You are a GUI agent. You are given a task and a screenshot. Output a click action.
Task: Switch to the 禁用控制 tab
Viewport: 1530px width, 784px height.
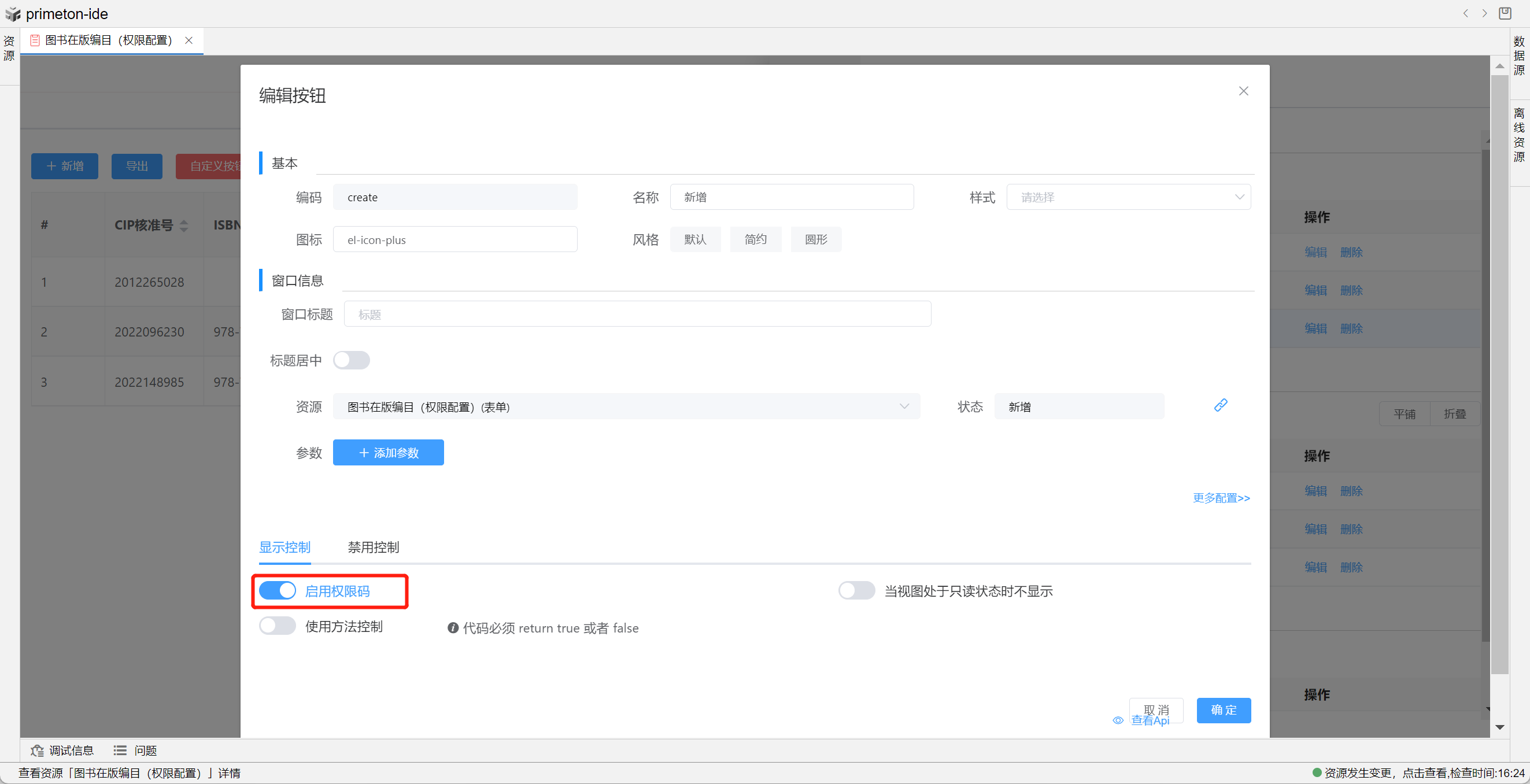[x=373, y=547]
